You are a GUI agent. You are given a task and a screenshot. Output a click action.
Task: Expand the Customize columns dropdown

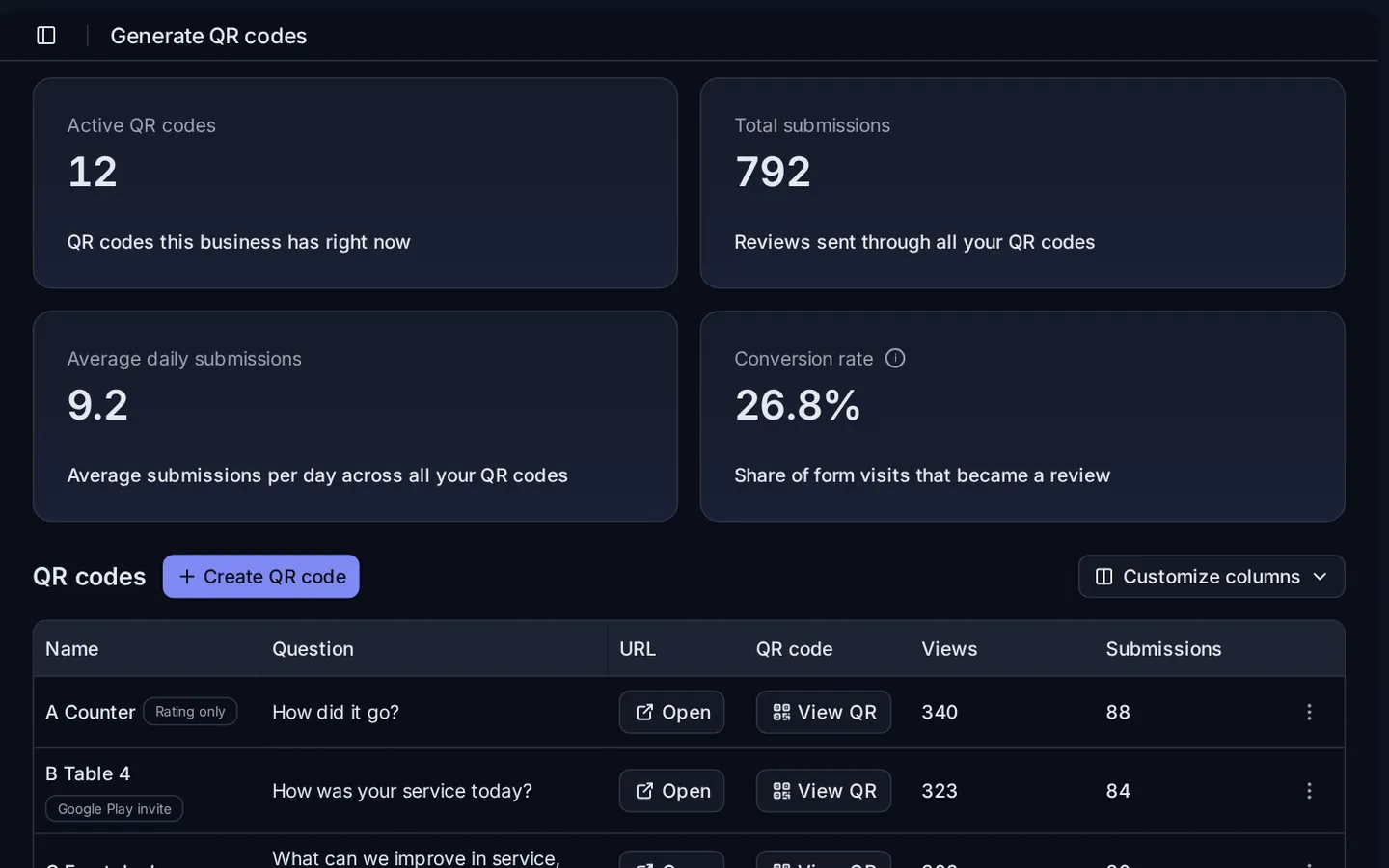1212,577
